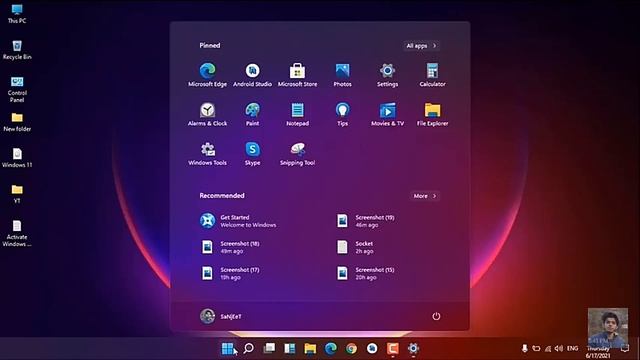Select the New folder desktop icon
Screen dimensions: 640x360
pos(17,122)
